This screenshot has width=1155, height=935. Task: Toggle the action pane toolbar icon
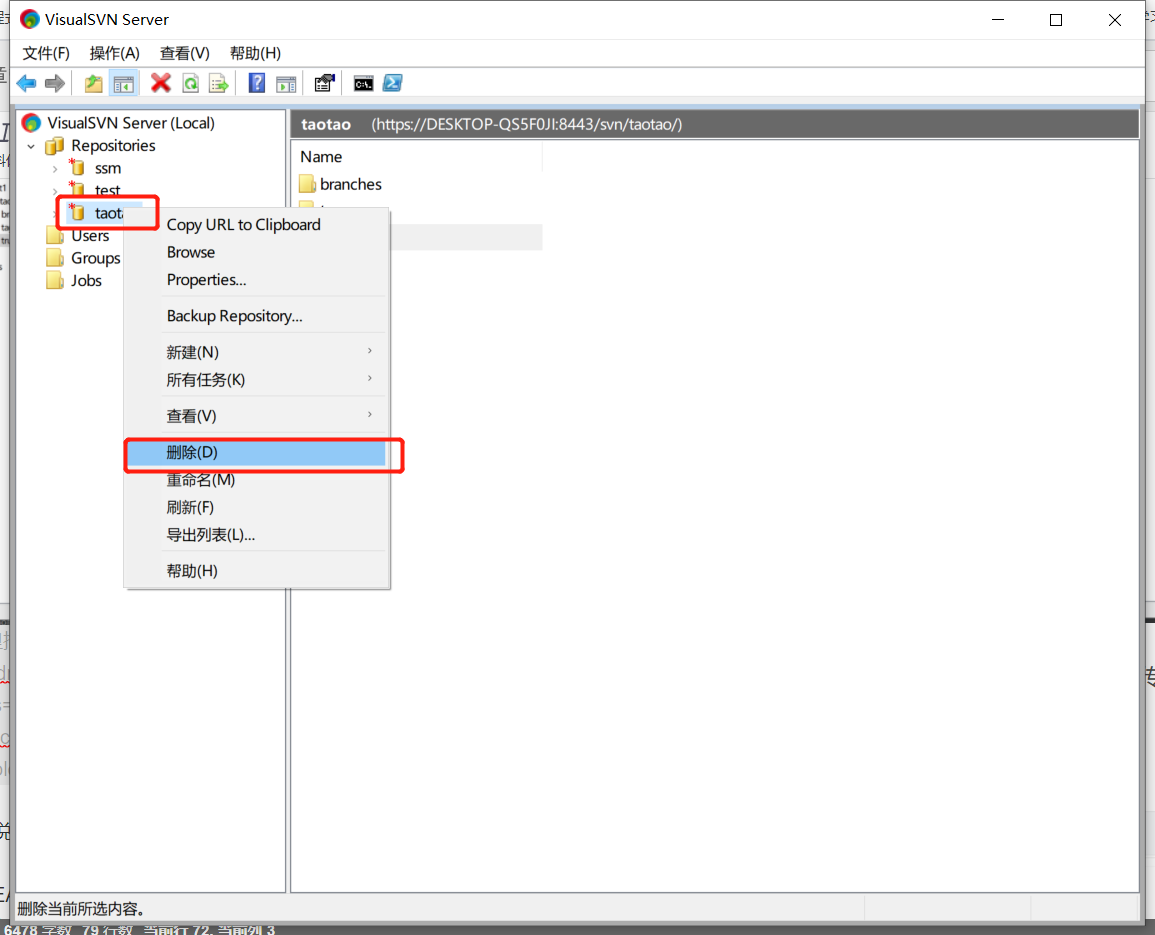[286, 83]
